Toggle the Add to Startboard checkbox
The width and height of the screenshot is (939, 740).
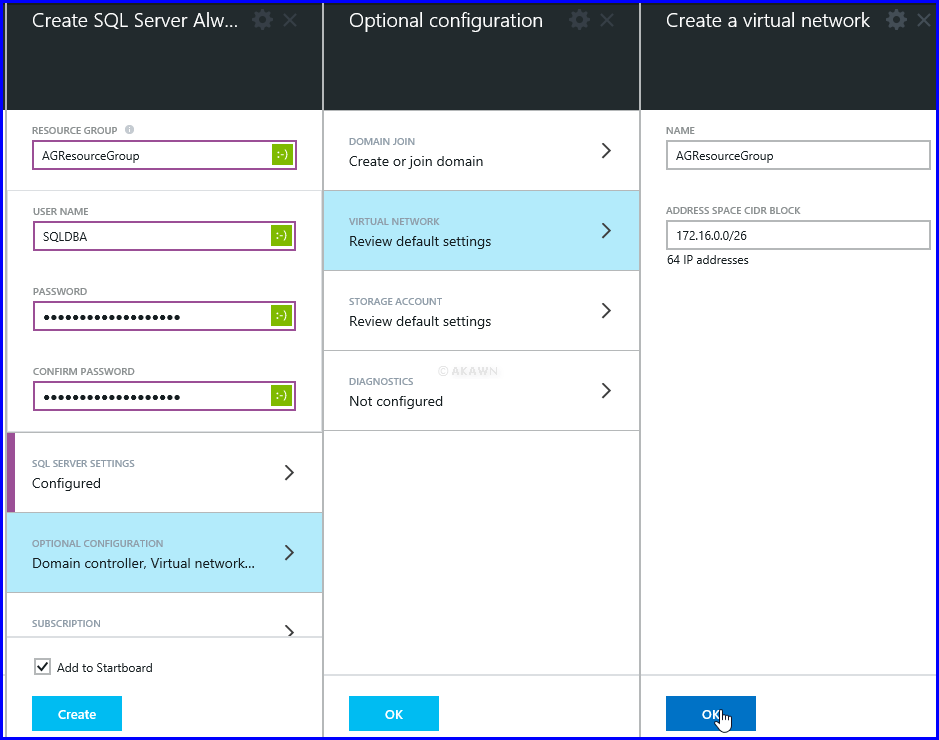pos(43,666)
